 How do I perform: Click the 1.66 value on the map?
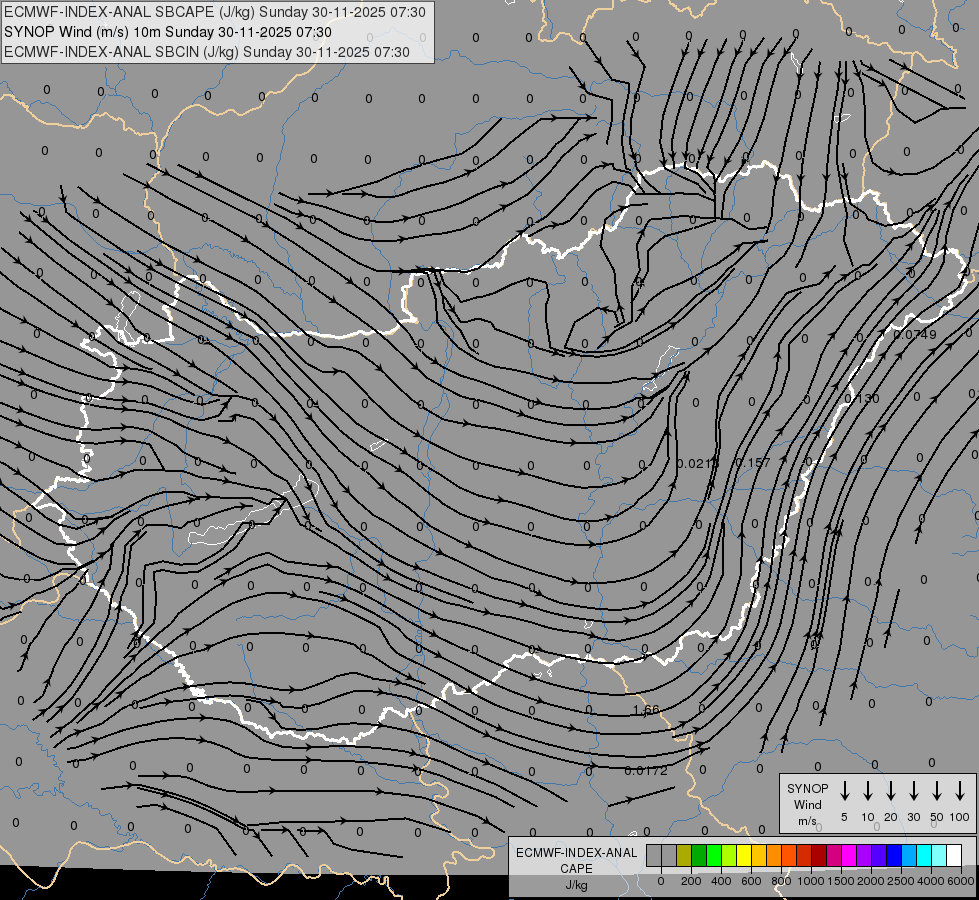tap(646, 710)
